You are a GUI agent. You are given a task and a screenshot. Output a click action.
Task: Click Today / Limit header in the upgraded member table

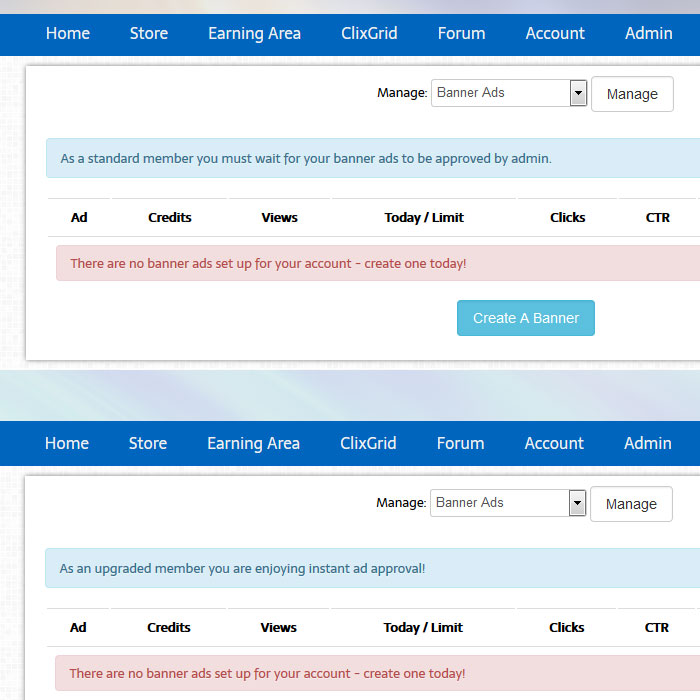[x=423, y=627]
